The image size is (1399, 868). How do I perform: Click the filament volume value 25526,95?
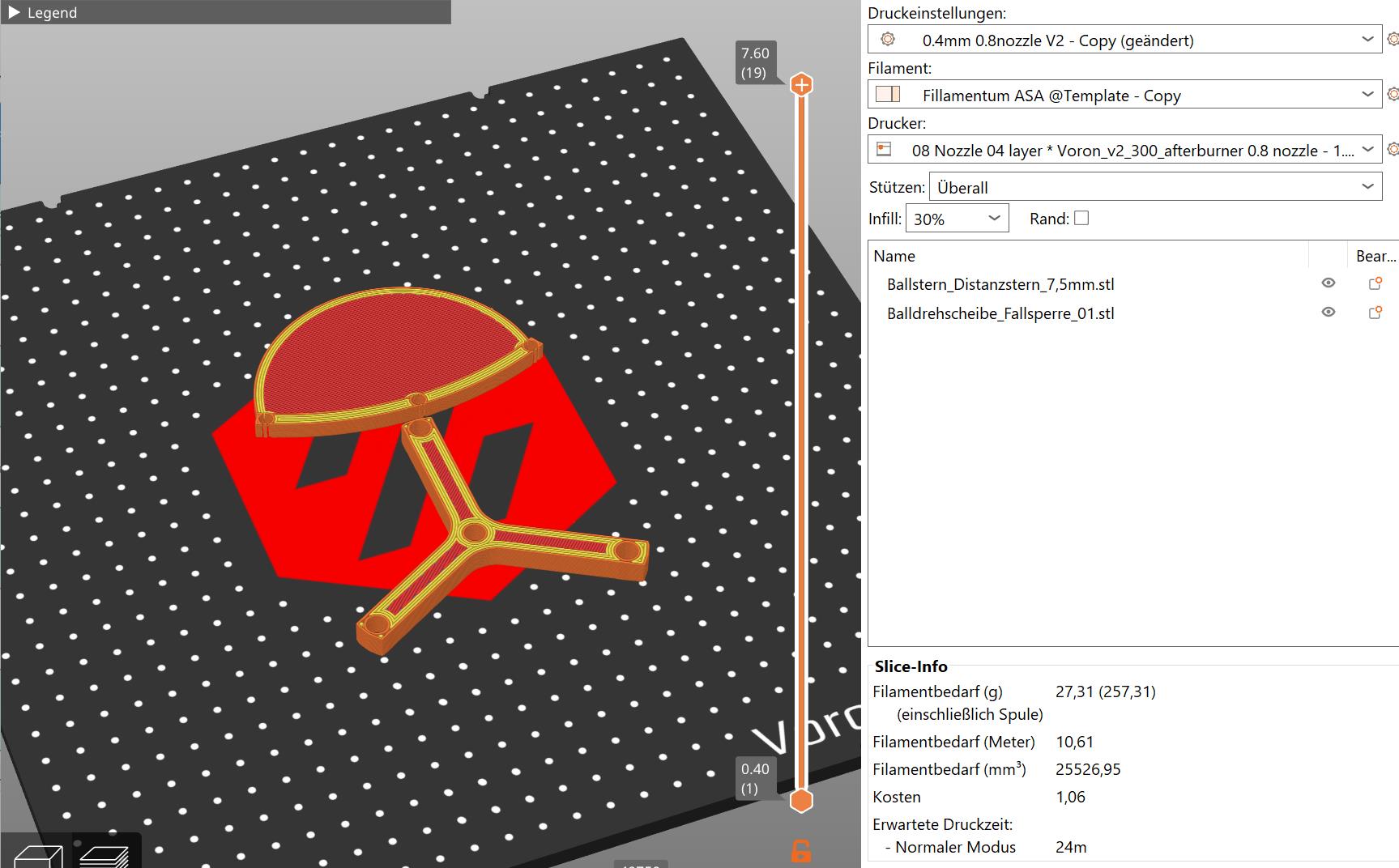(1088, 769)
